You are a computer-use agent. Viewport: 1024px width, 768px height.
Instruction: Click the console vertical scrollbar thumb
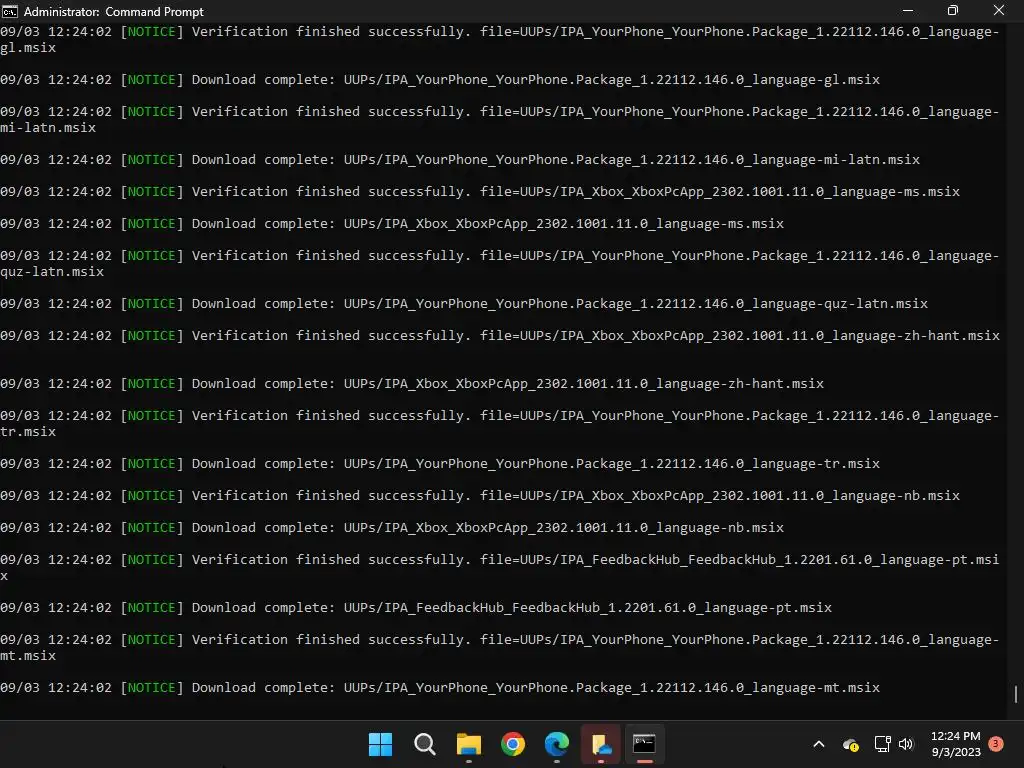[1016, 694]
